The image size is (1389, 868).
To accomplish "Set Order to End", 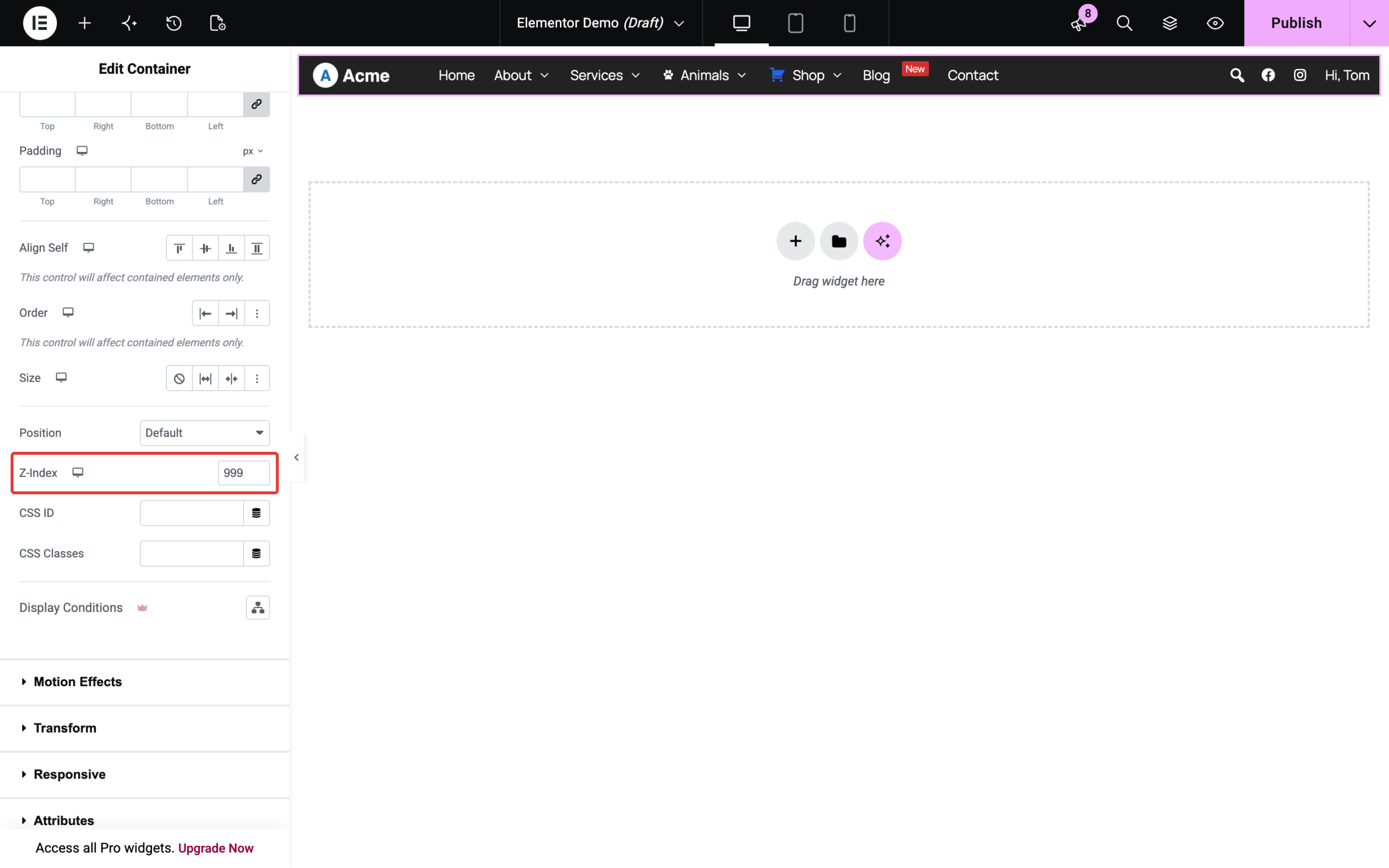I will click(231, 313).
